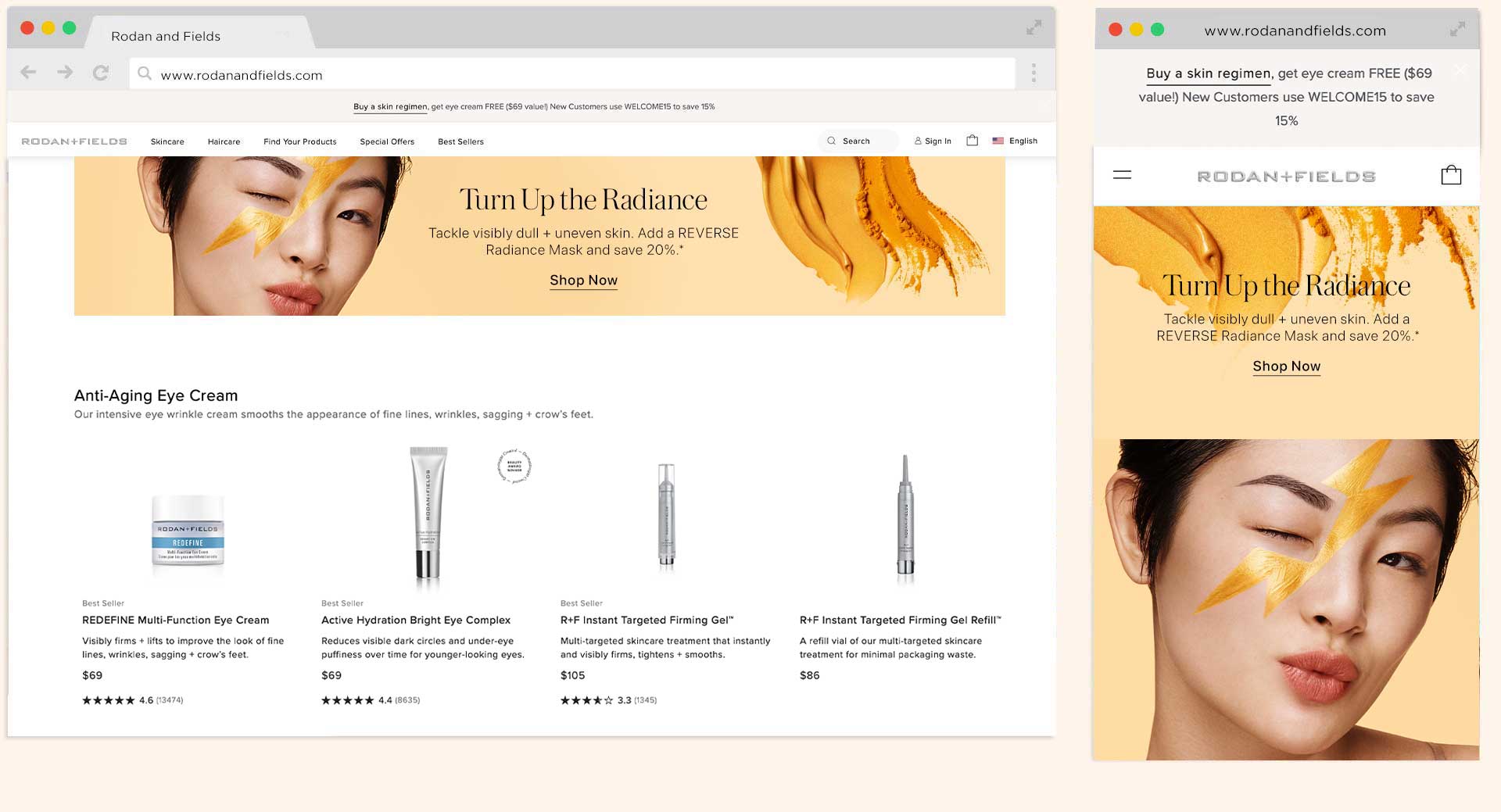Image resolution: width=1501 pixels, height=812 pixels.
Task: Open the Skincare menu
Action: (x=167, y=142)
